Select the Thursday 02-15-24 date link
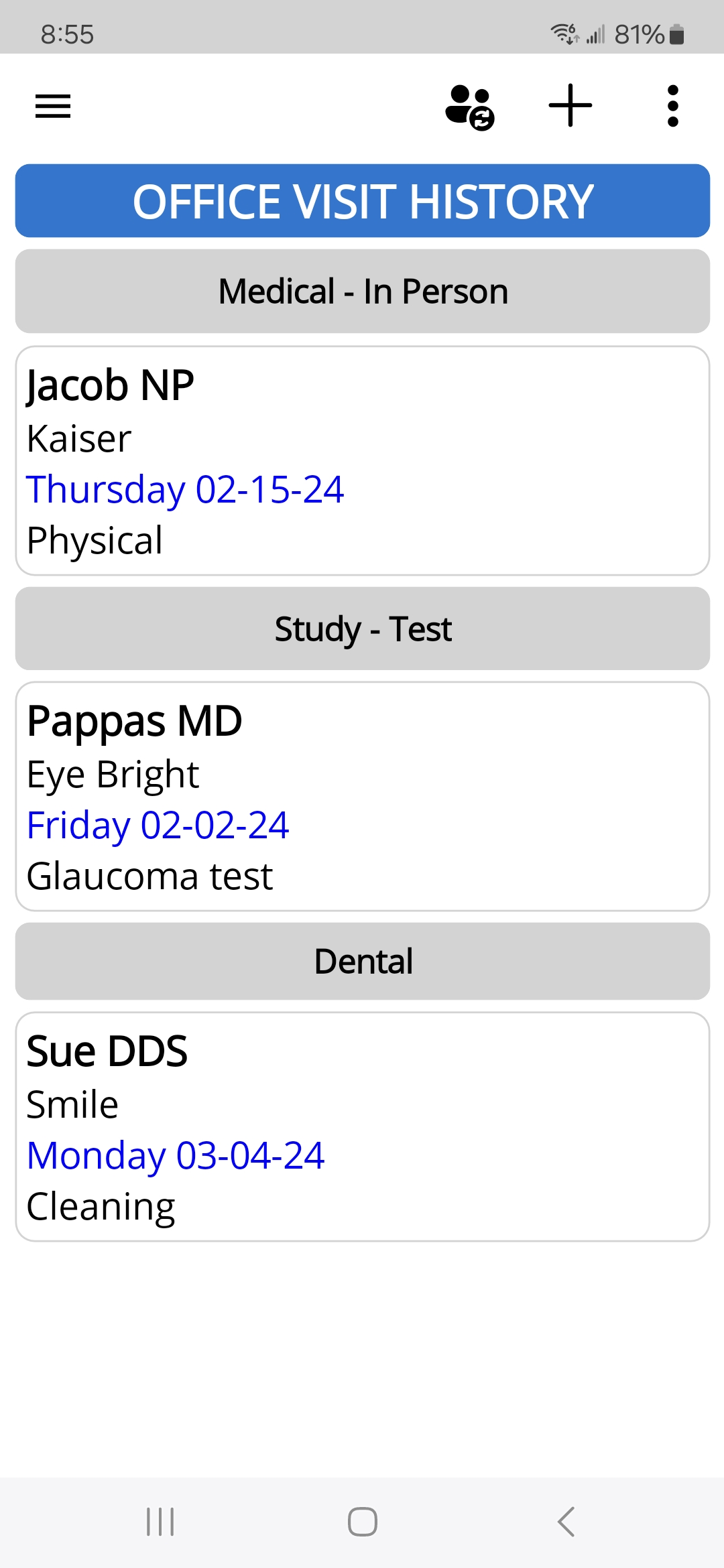 (x=185, y=489)
